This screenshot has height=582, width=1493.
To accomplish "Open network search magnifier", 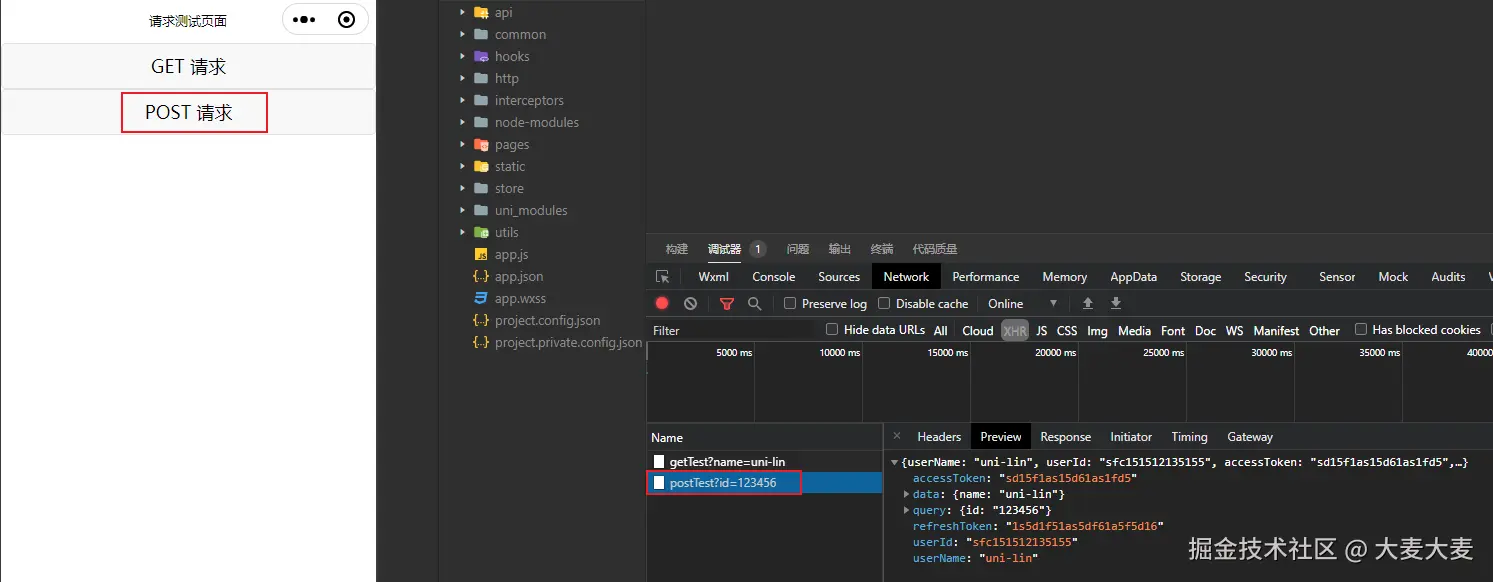I will pyautogui.click(x=755, y=303).
